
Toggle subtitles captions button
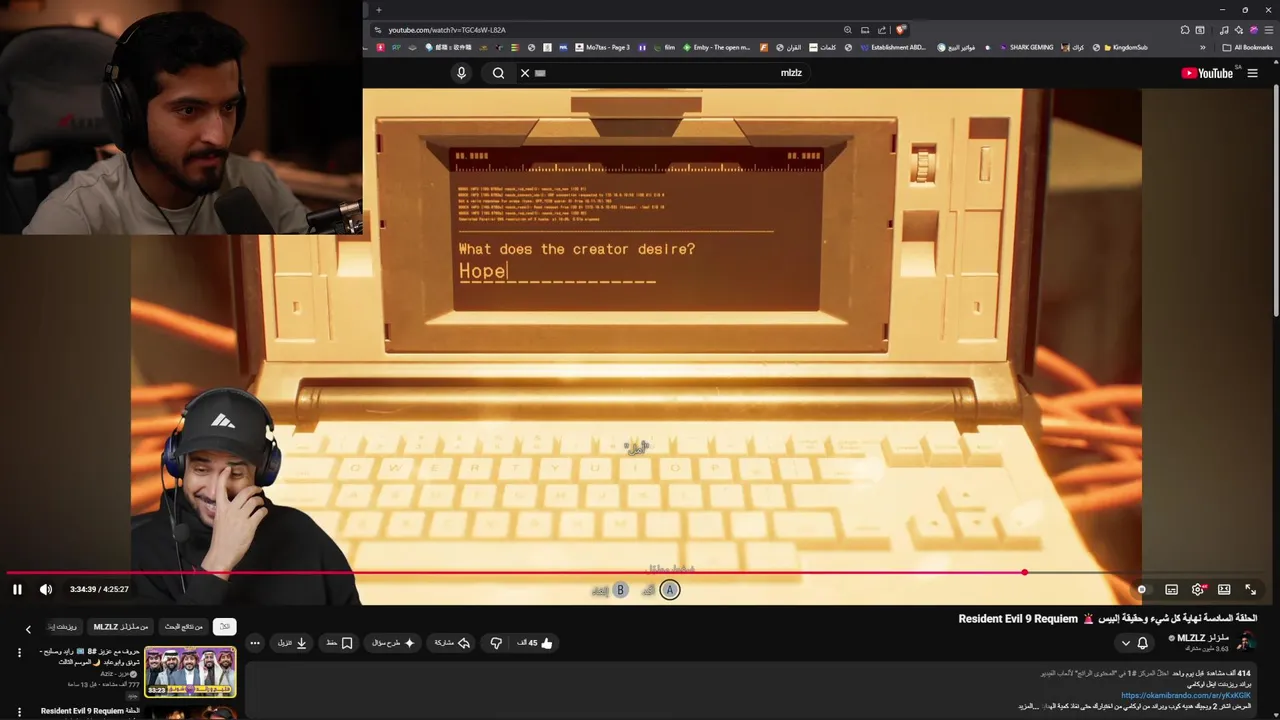(x=1172, y=589)
